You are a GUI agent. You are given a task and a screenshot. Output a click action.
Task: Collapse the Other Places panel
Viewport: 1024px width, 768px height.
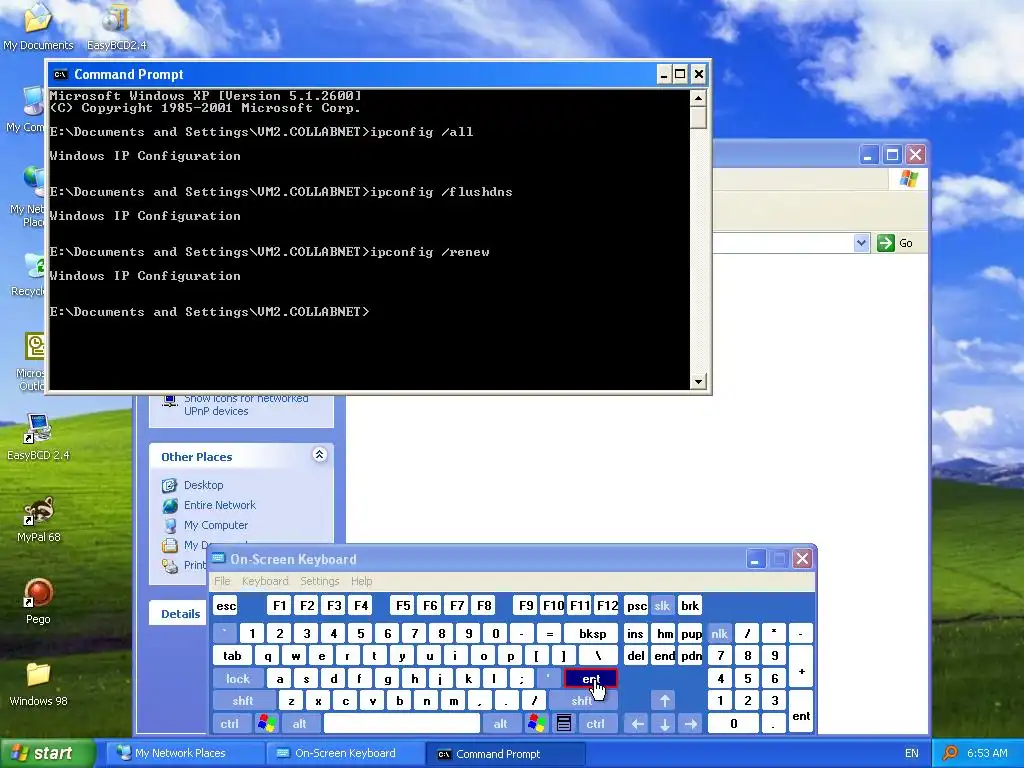point(319,455)
